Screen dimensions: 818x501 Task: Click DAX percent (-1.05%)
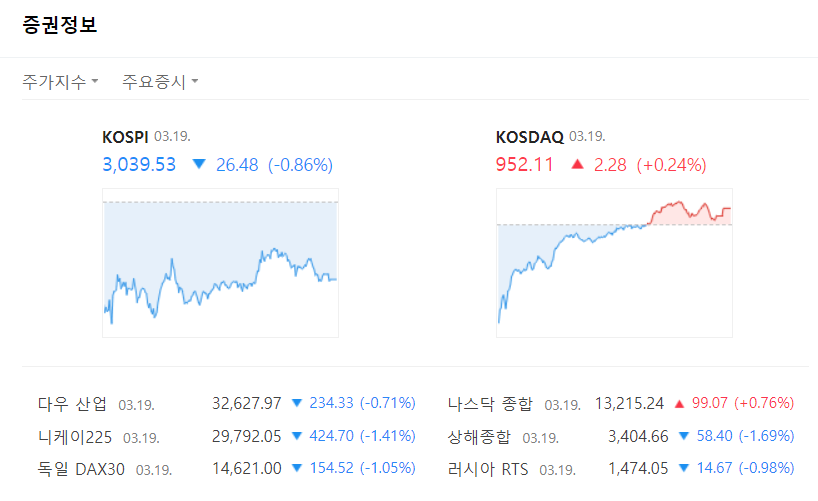click(x=388, y=468)
